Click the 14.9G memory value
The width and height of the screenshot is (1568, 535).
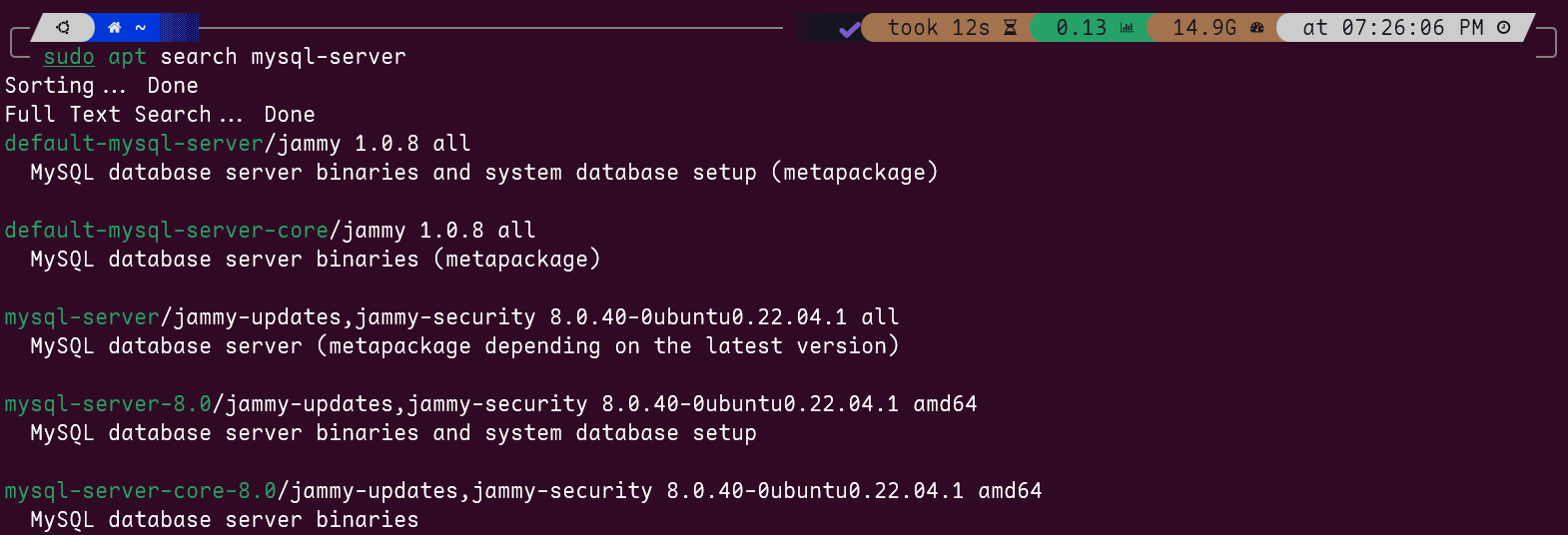(1203, 28)
